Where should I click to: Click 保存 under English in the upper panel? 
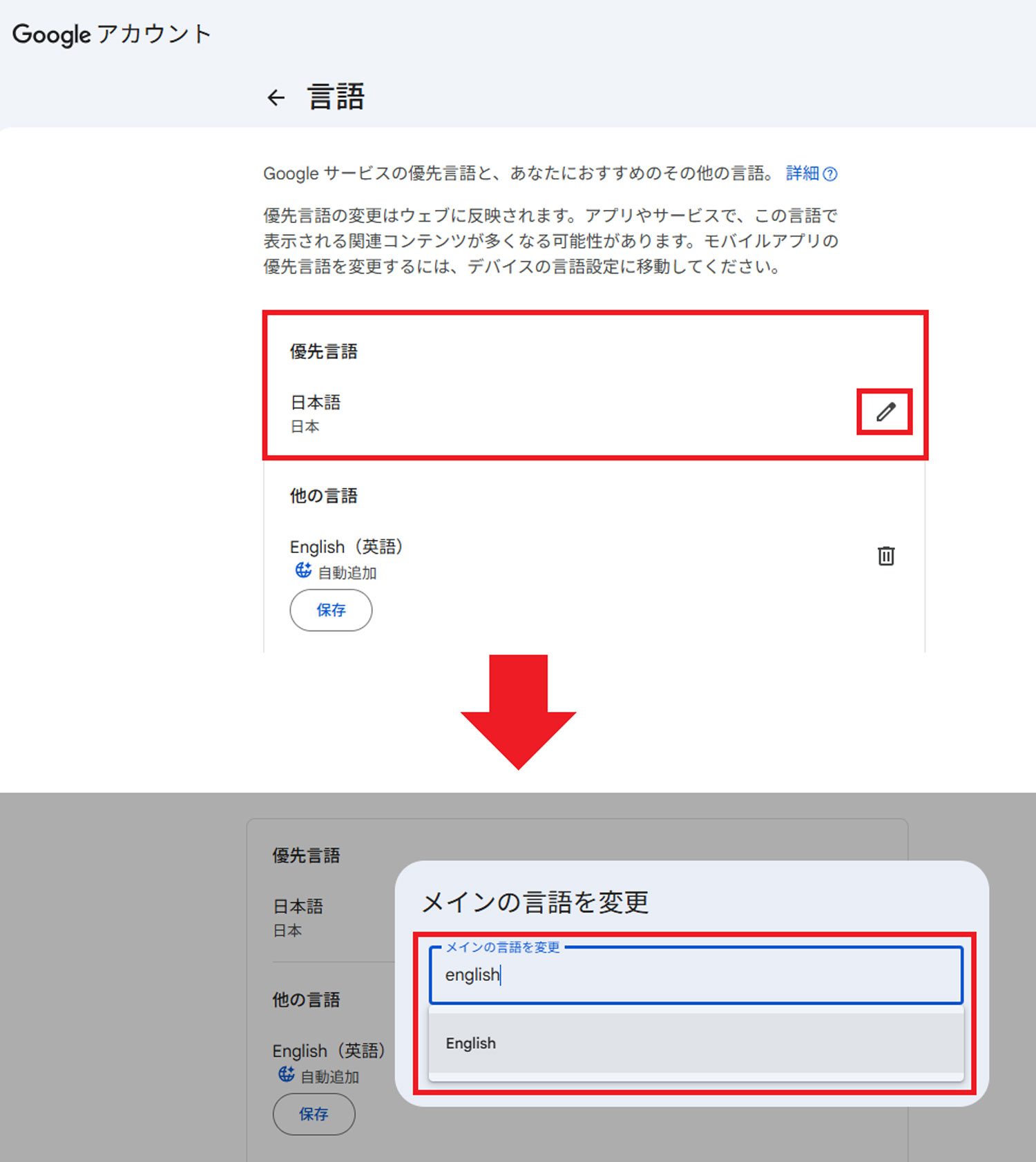pyautogui.click(x=331, y=610)
